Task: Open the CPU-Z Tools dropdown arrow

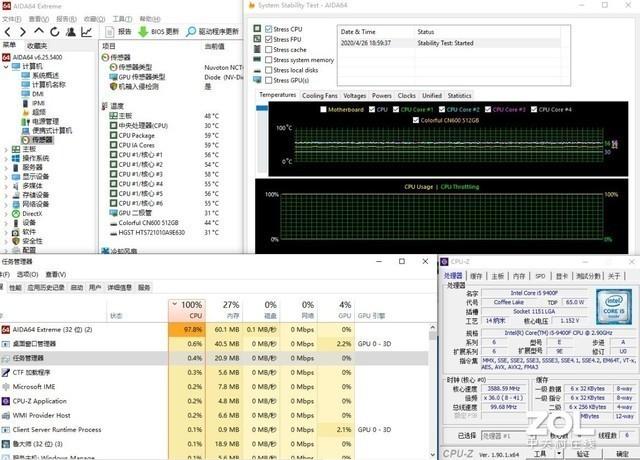Action: (x=559, y=453)
